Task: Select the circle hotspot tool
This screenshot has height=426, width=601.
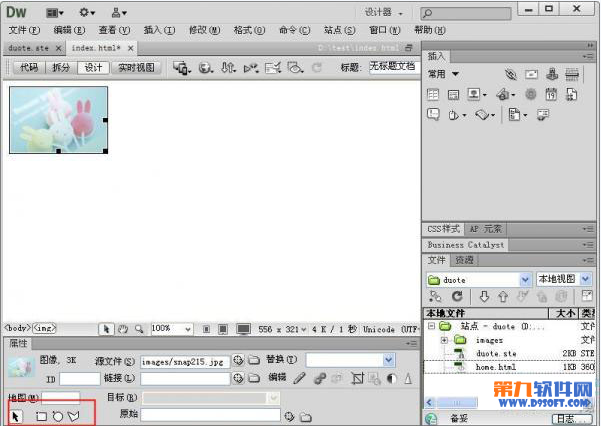Action: click(x=57, y=415)
